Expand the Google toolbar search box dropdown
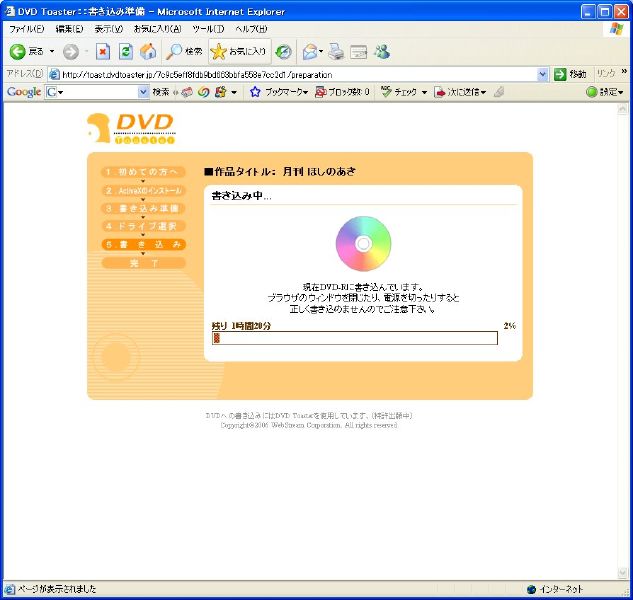The image size is (633, 600). (143, 92)
